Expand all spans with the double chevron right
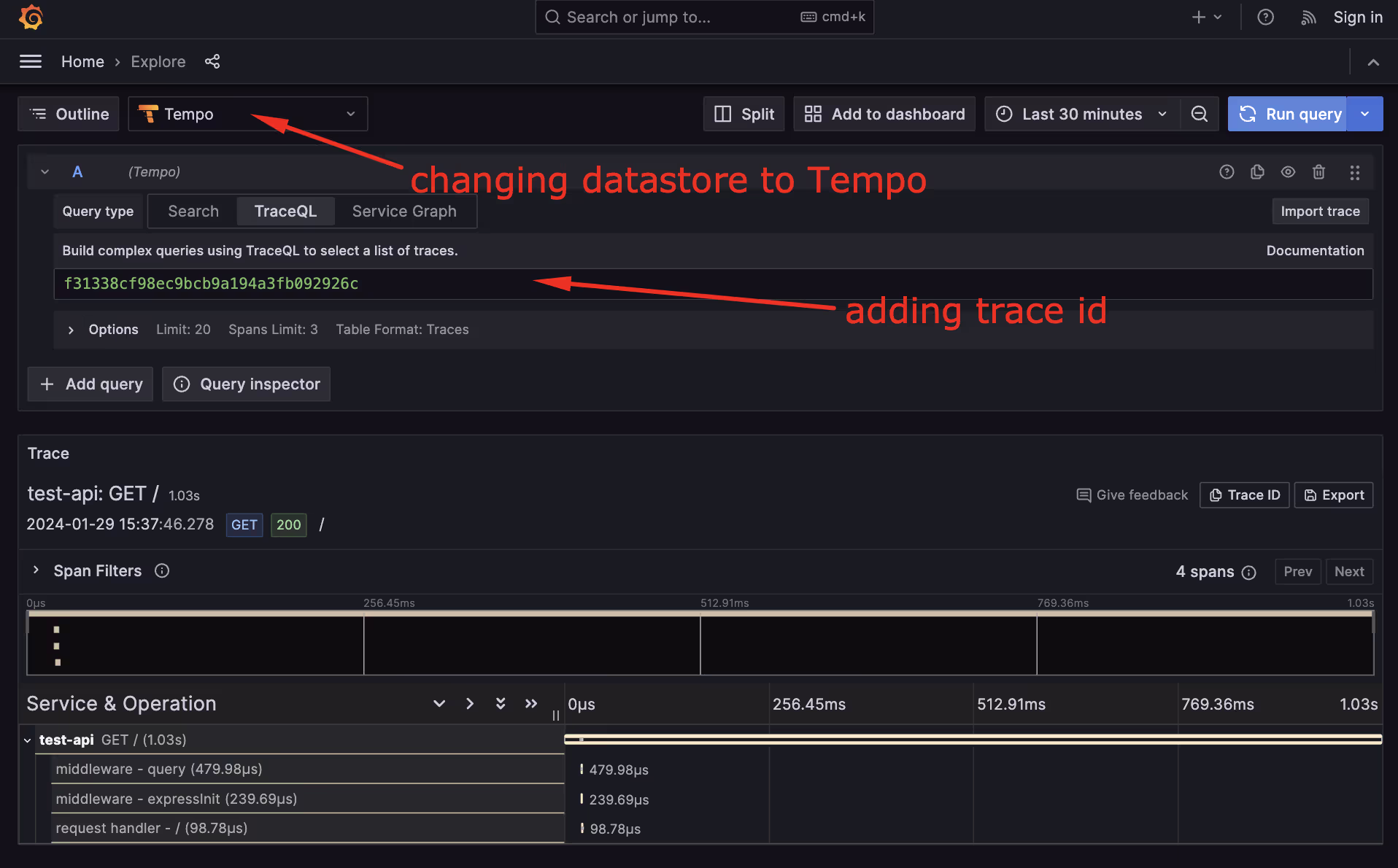The image size is (1398, 868). pos(530,704)
